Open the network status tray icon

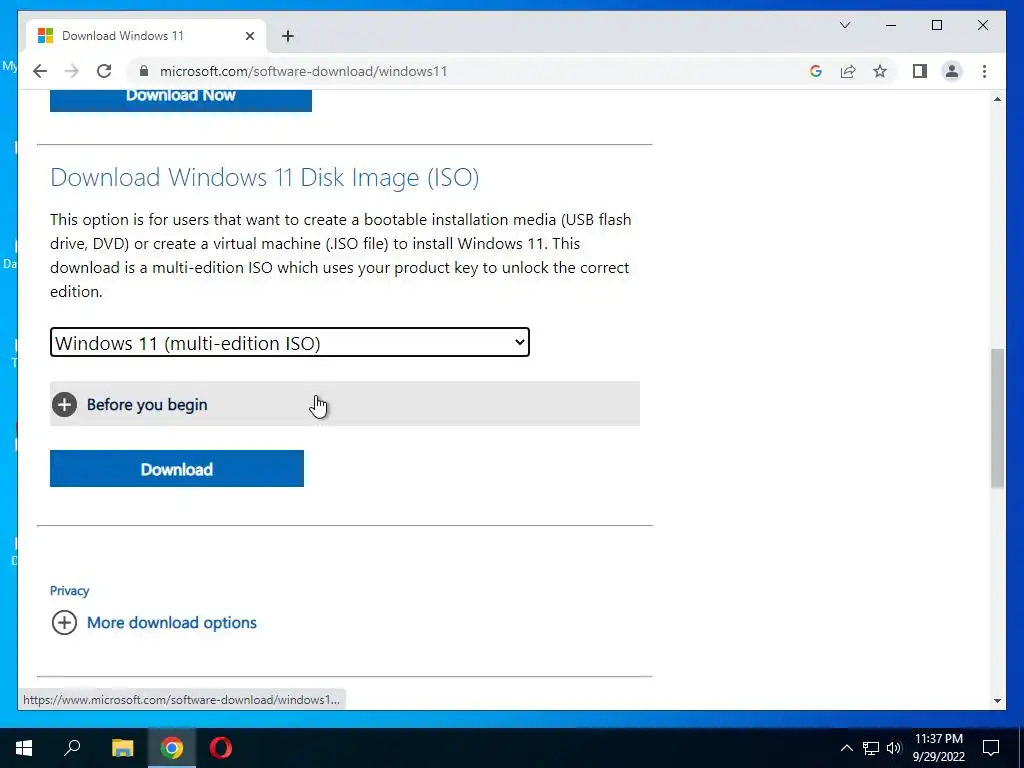[871, 748]
